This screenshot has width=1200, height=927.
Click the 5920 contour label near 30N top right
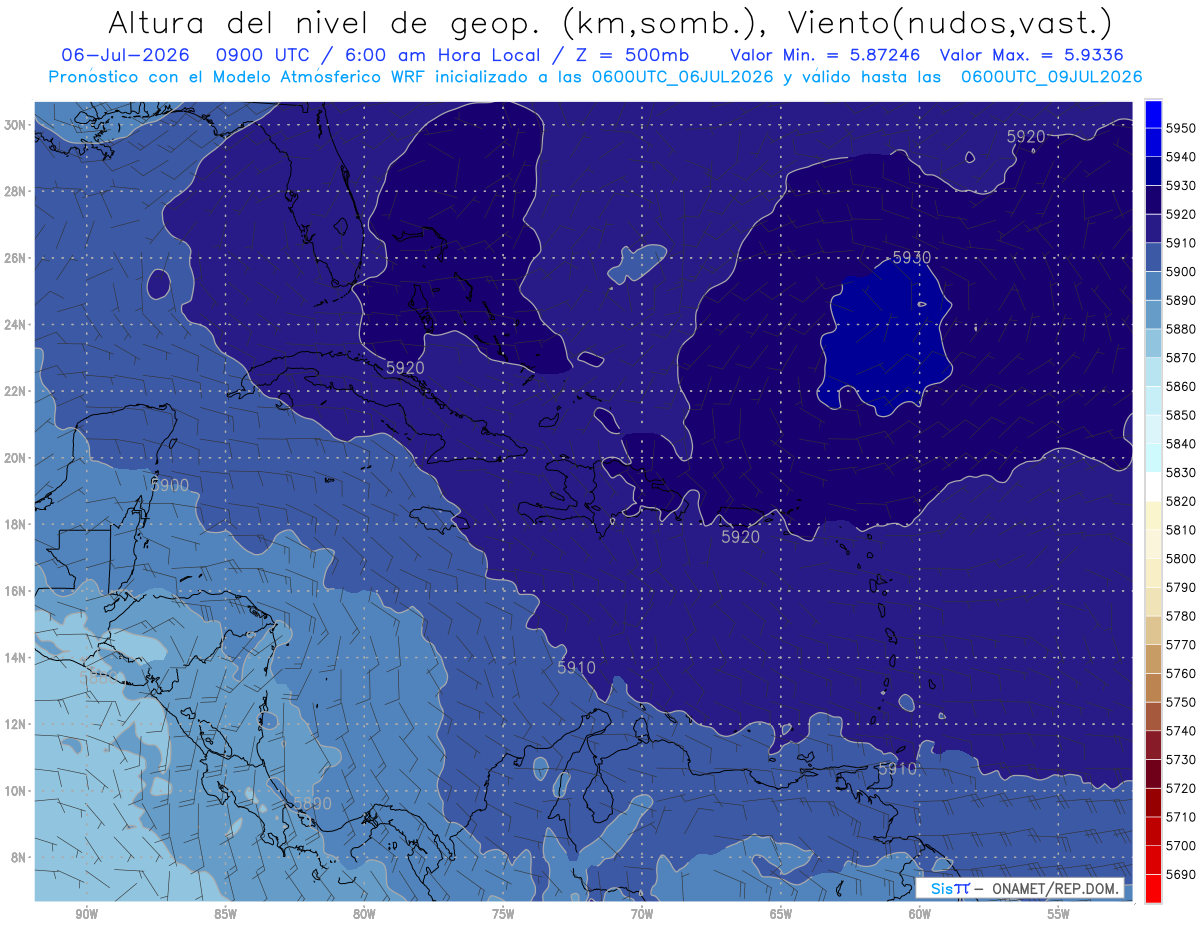(x=1026, y=137)
